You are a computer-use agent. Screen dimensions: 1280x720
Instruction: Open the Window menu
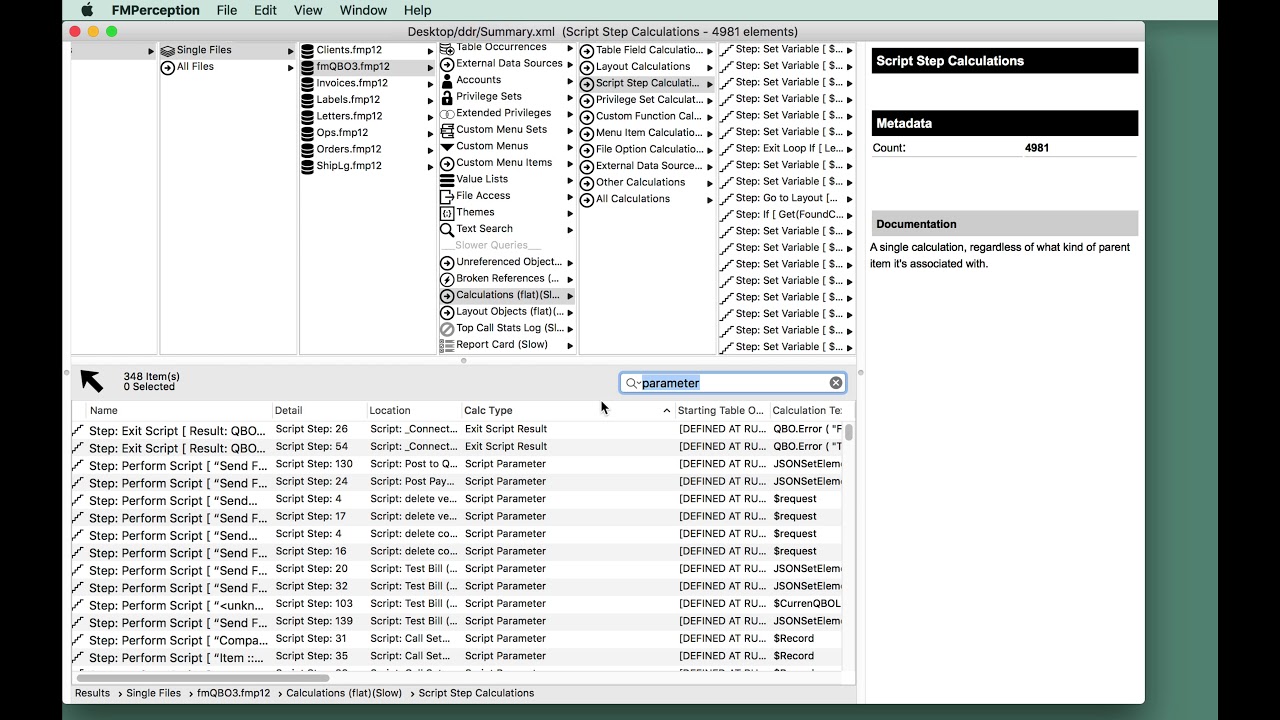click(363, 10)
